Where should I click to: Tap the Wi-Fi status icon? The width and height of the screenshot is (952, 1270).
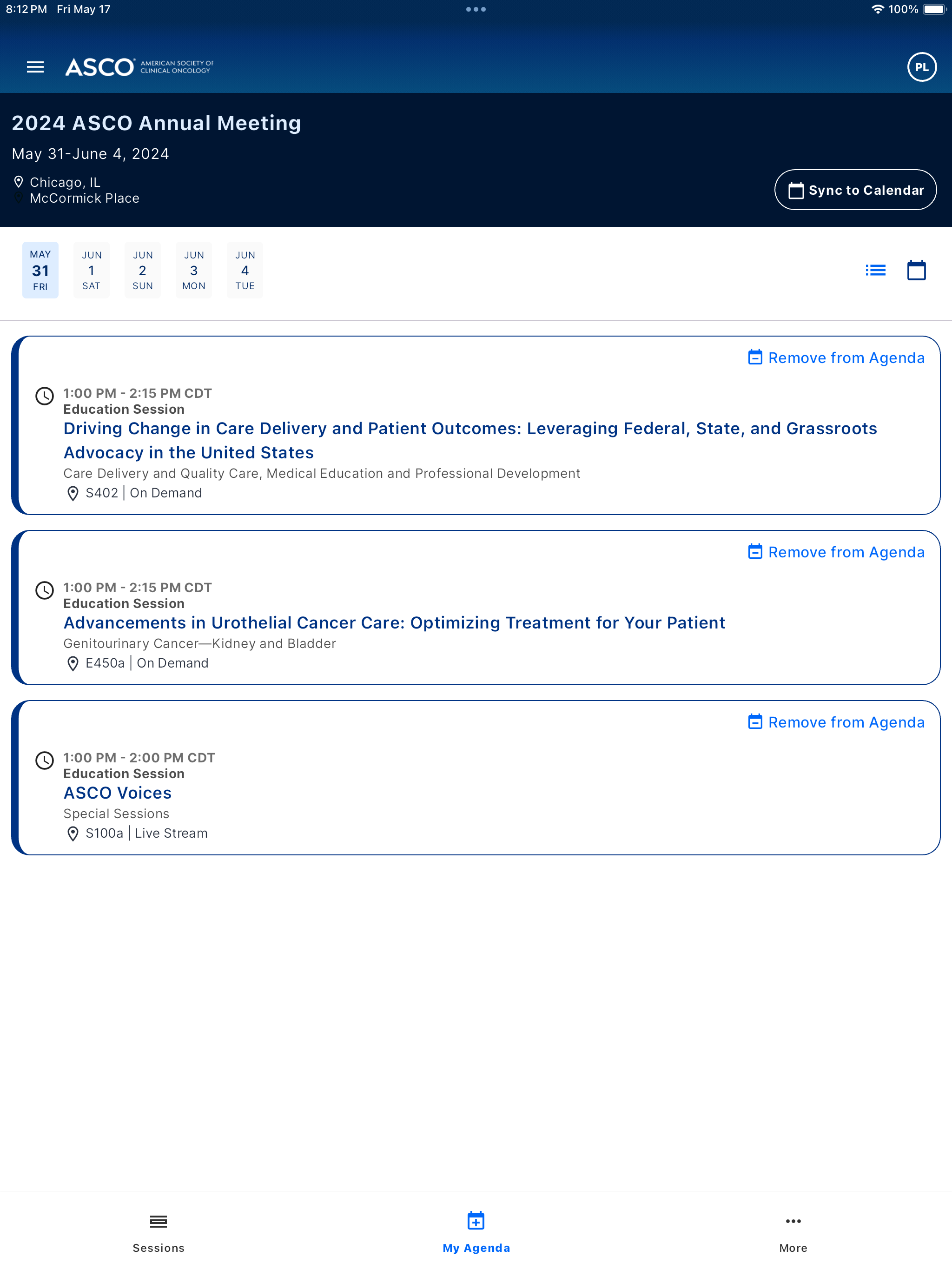(877, 9)
